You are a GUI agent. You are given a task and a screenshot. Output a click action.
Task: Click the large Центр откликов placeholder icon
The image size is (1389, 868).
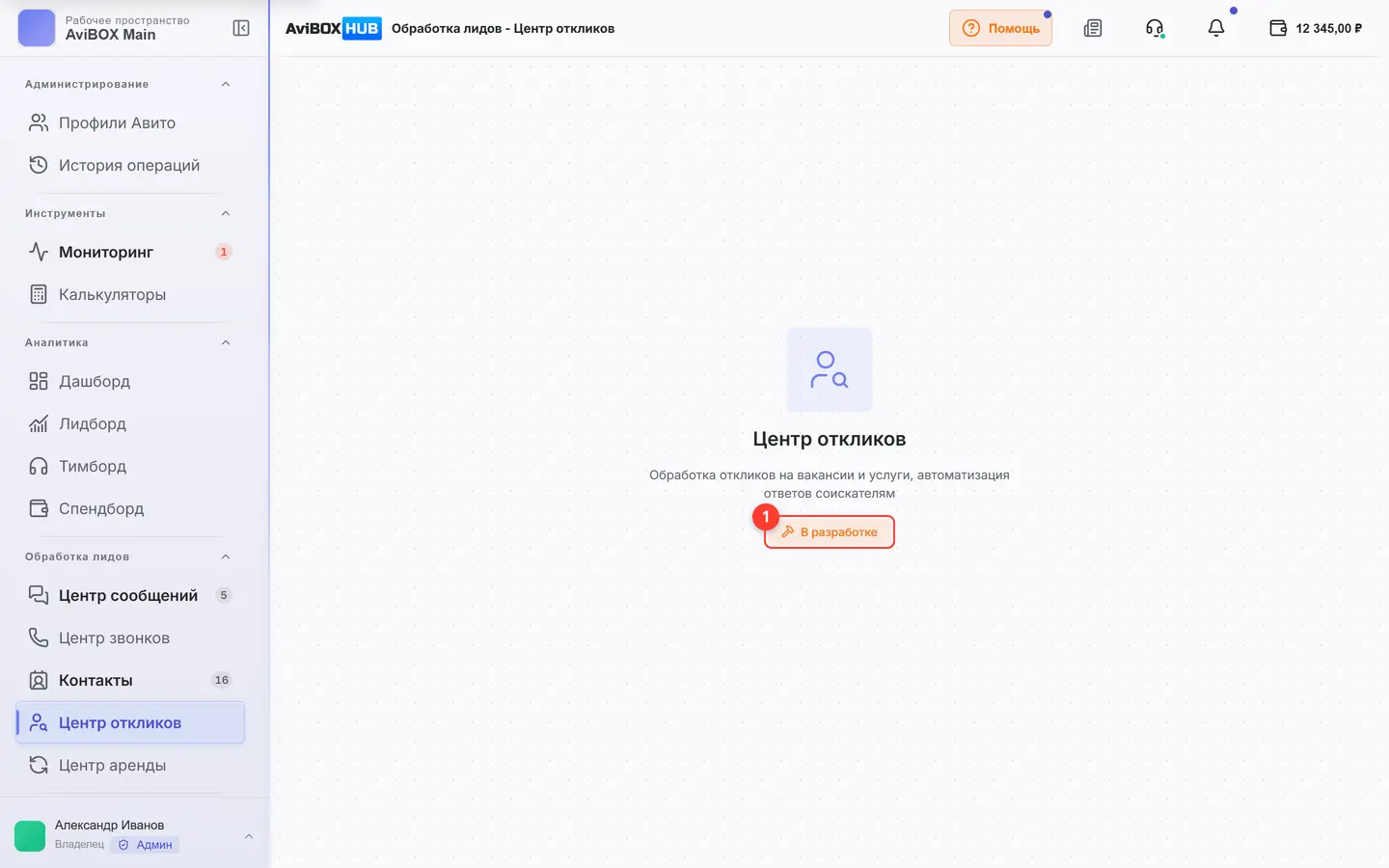[x=830, y=369]
